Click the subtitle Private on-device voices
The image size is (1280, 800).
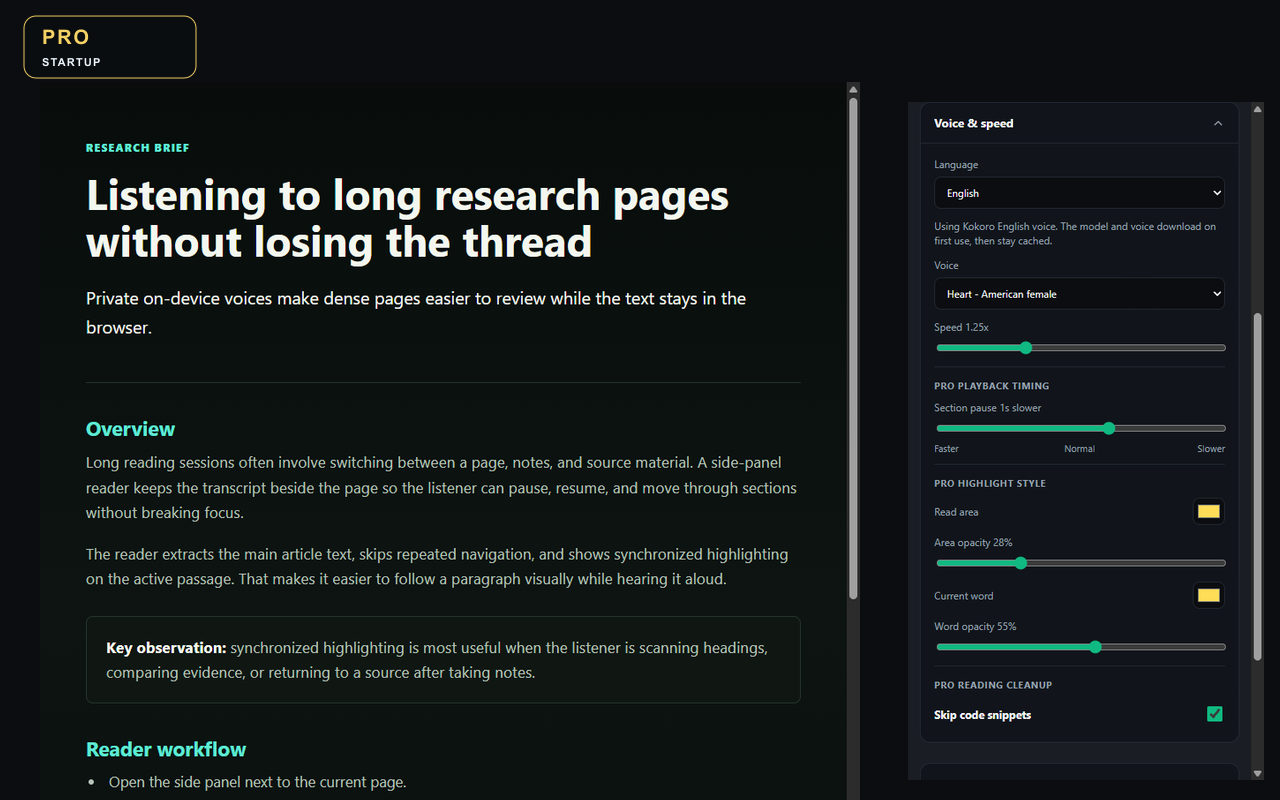click(416, 312)
